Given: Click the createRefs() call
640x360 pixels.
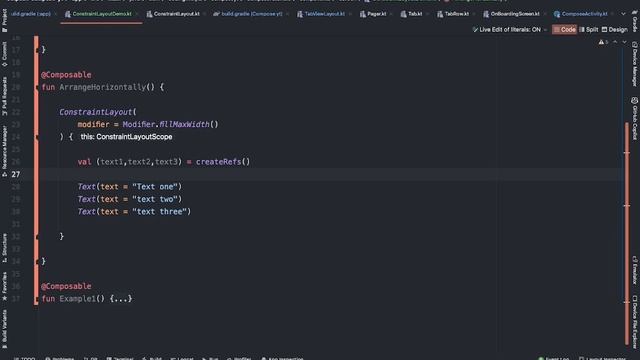Looking at the screenshot, I should (x=223, y=162).
